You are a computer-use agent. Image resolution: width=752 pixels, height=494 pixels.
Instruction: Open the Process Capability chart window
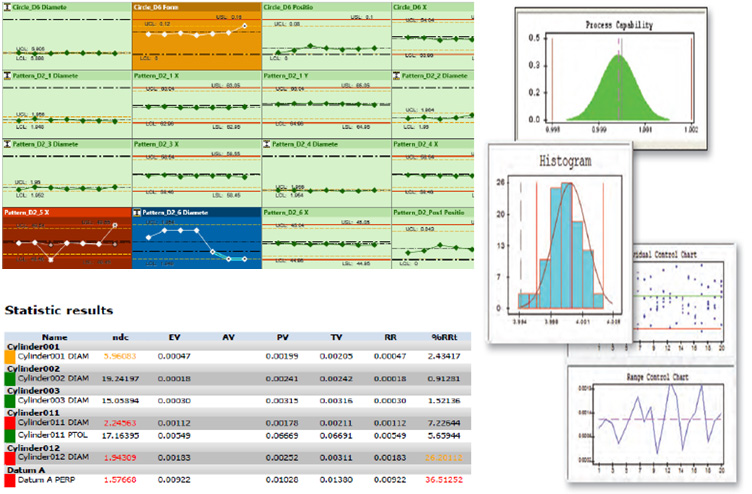coord(611,78)
